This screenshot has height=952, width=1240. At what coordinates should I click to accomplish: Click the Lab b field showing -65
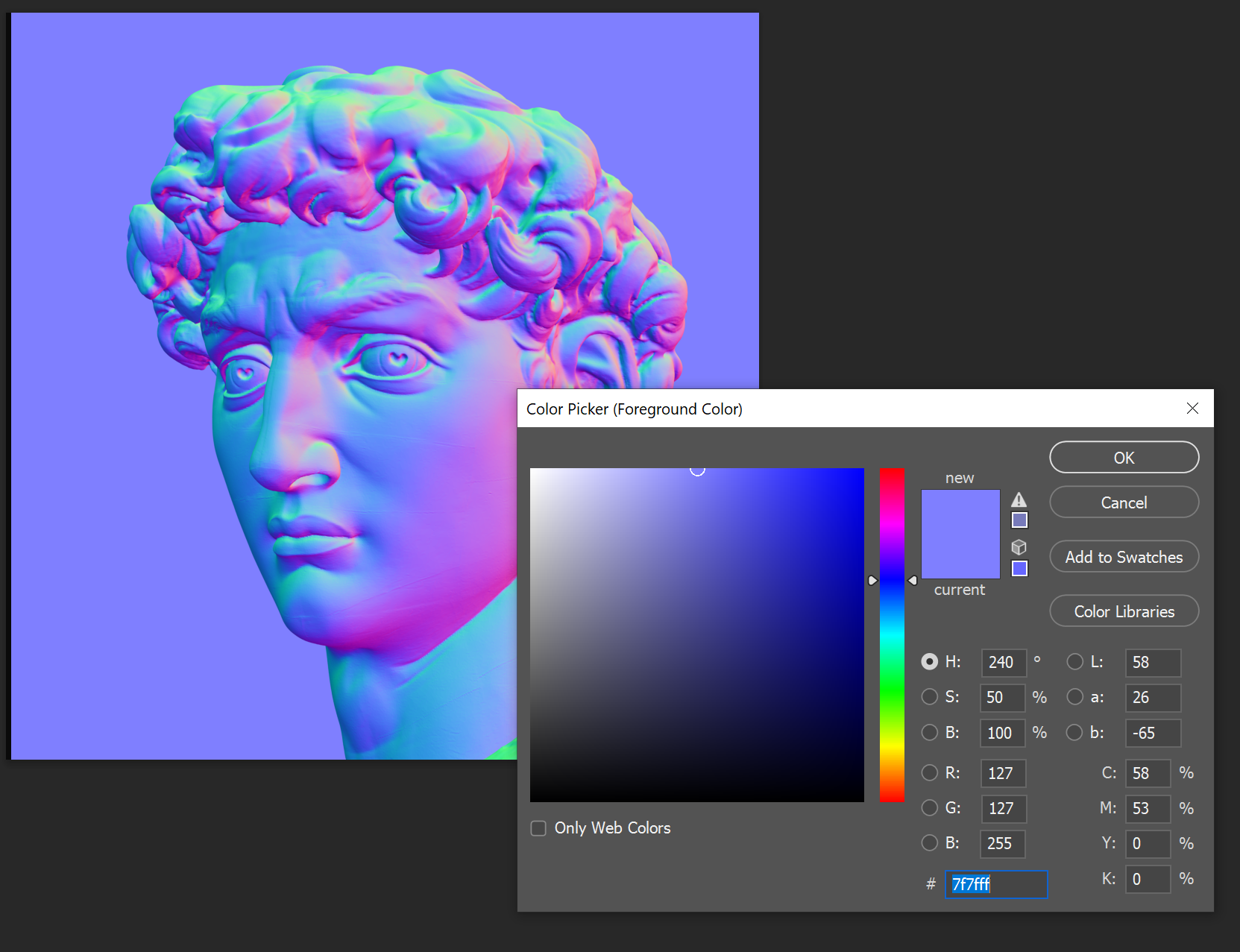(1154, 733)
